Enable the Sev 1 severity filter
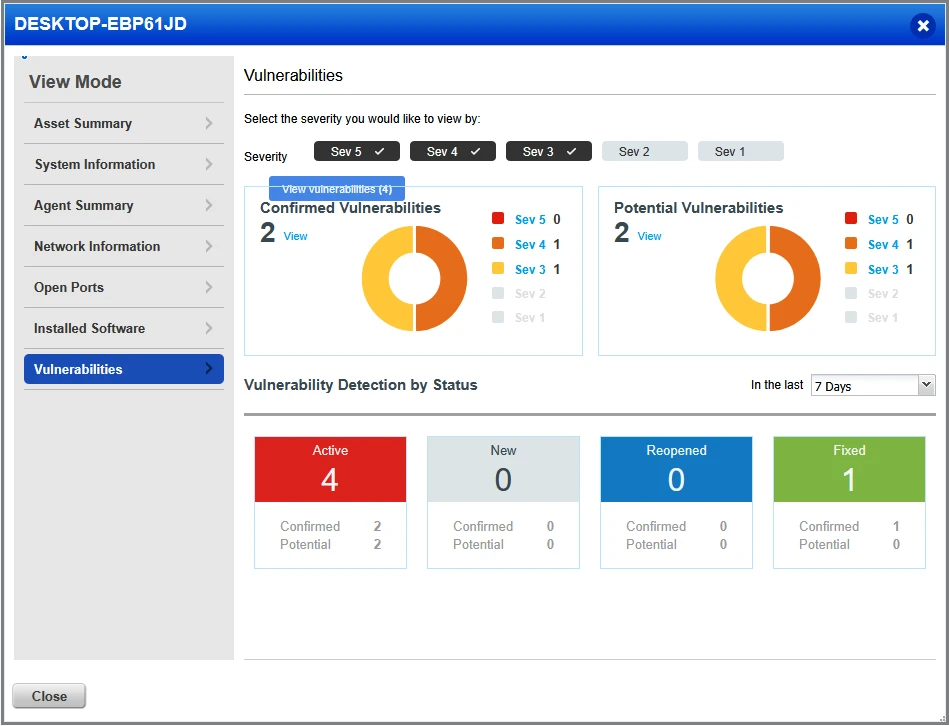Screen dimensions: 949x726 coord(741,151)
